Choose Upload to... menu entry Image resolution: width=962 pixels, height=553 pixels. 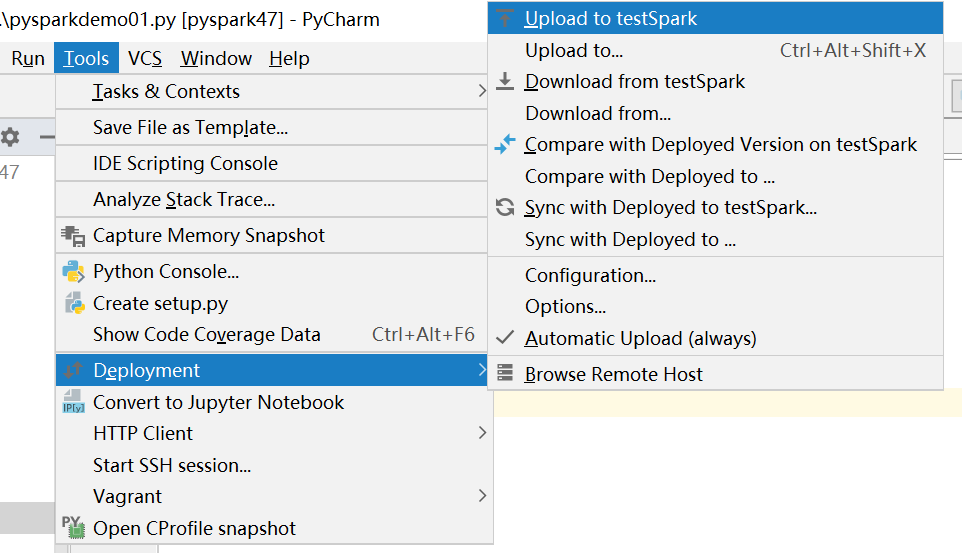715,50
